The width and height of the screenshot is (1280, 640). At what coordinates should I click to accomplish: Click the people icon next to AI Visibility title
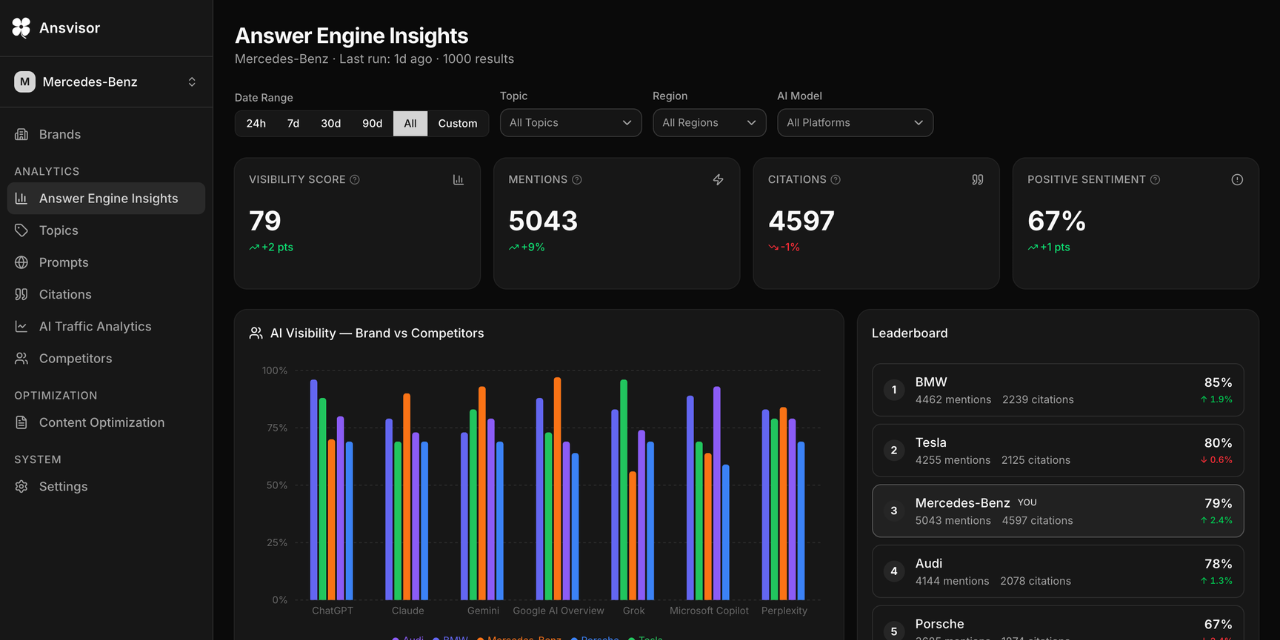point(256,333)
